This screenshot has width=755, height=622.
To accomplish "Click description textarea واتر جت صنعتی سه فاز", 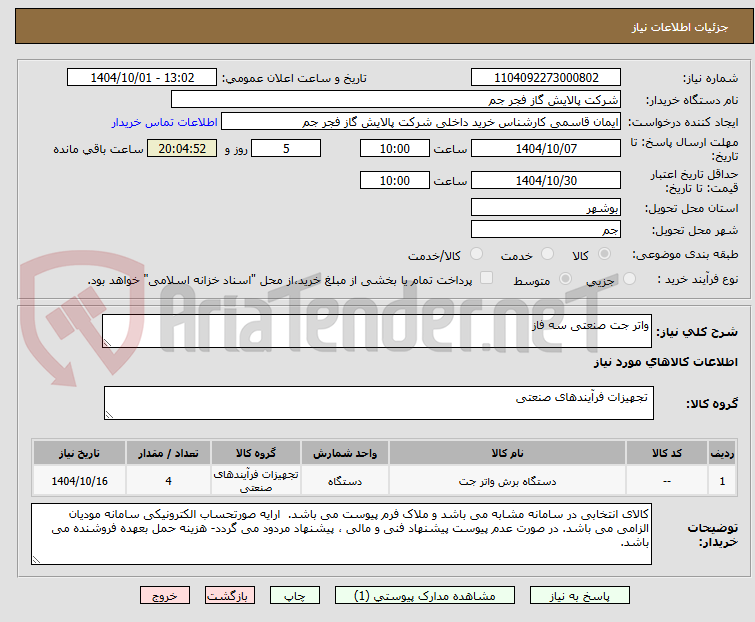I will click(377, 331).
